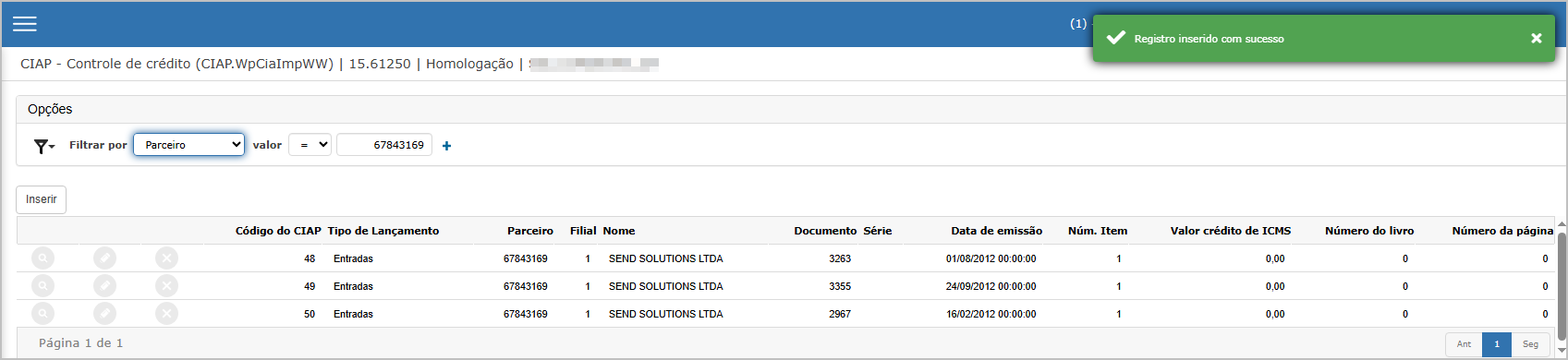The width and height of the screenshot is (1568, 360).
Task: View record with CIAP code 50
Action: click(43, 314)
